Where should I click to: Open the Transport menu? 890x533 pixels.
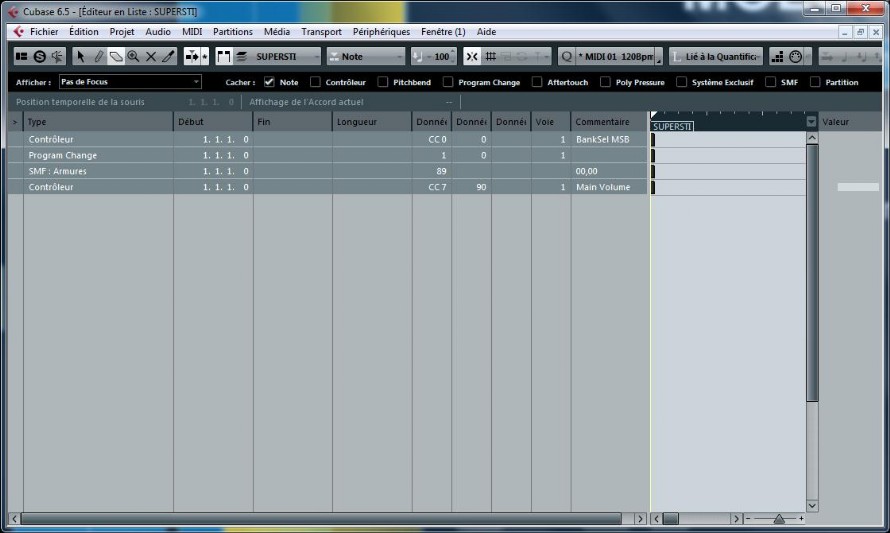tap(321, 32)
